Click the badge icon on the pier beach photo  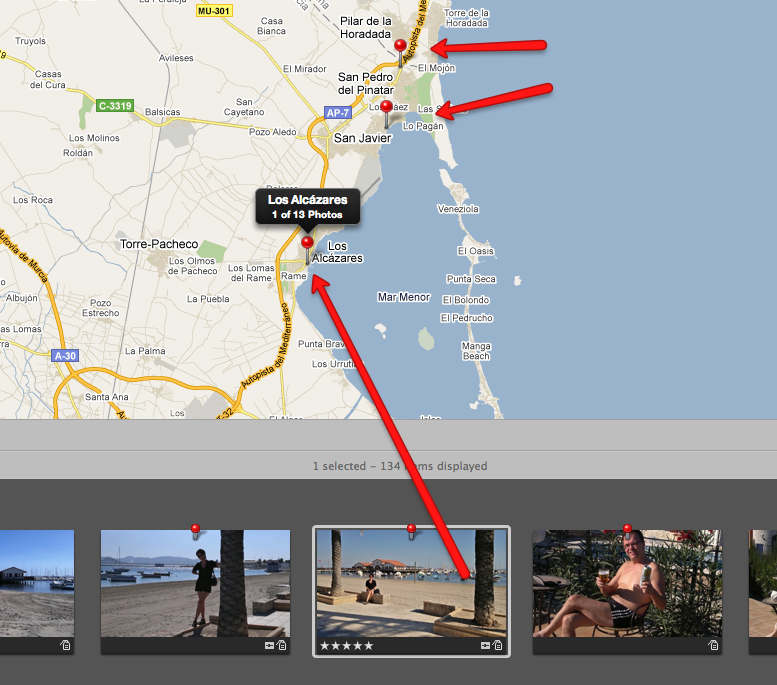point(66,646)
